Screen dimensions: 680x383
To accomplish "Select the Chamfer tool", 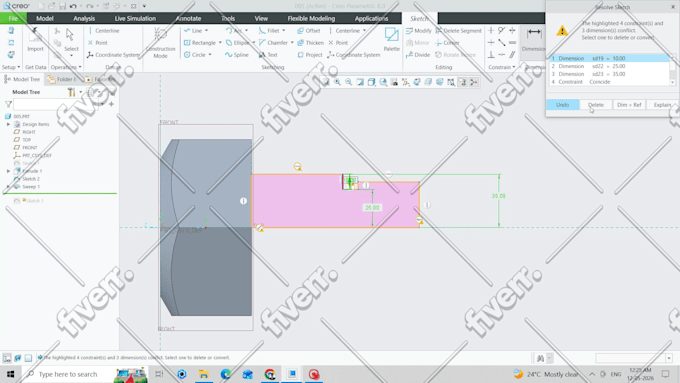I will (x=273, y=43).
